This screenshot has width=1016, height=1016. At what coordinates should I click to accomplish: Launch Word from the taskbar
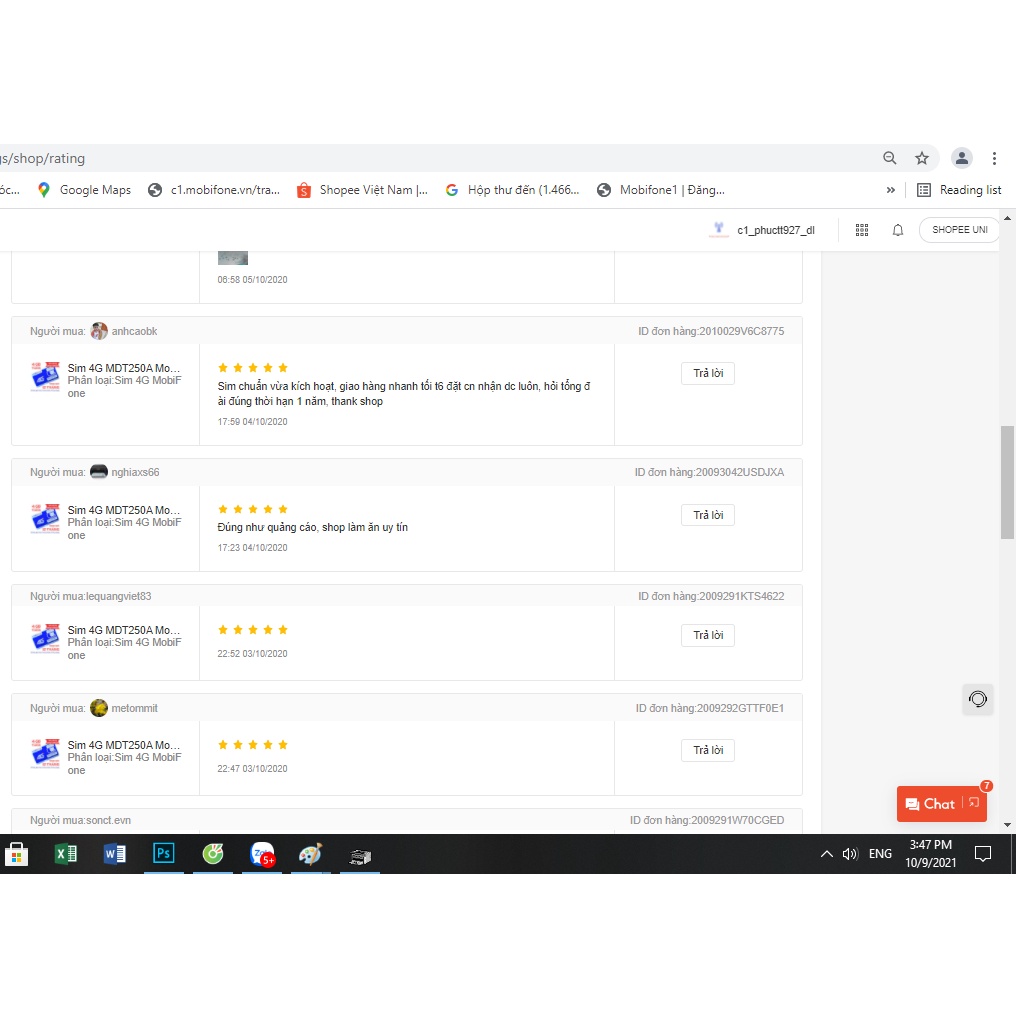[114, 854]
